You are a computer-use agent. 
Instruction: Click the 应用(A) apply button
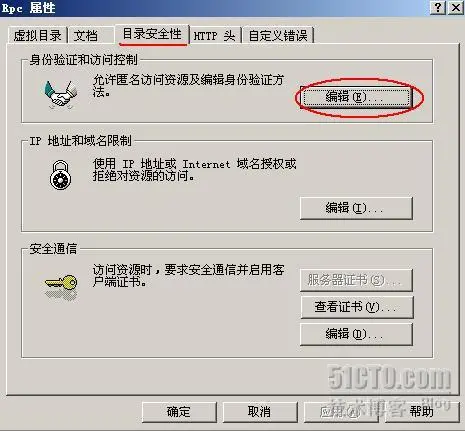coord(341,412)
